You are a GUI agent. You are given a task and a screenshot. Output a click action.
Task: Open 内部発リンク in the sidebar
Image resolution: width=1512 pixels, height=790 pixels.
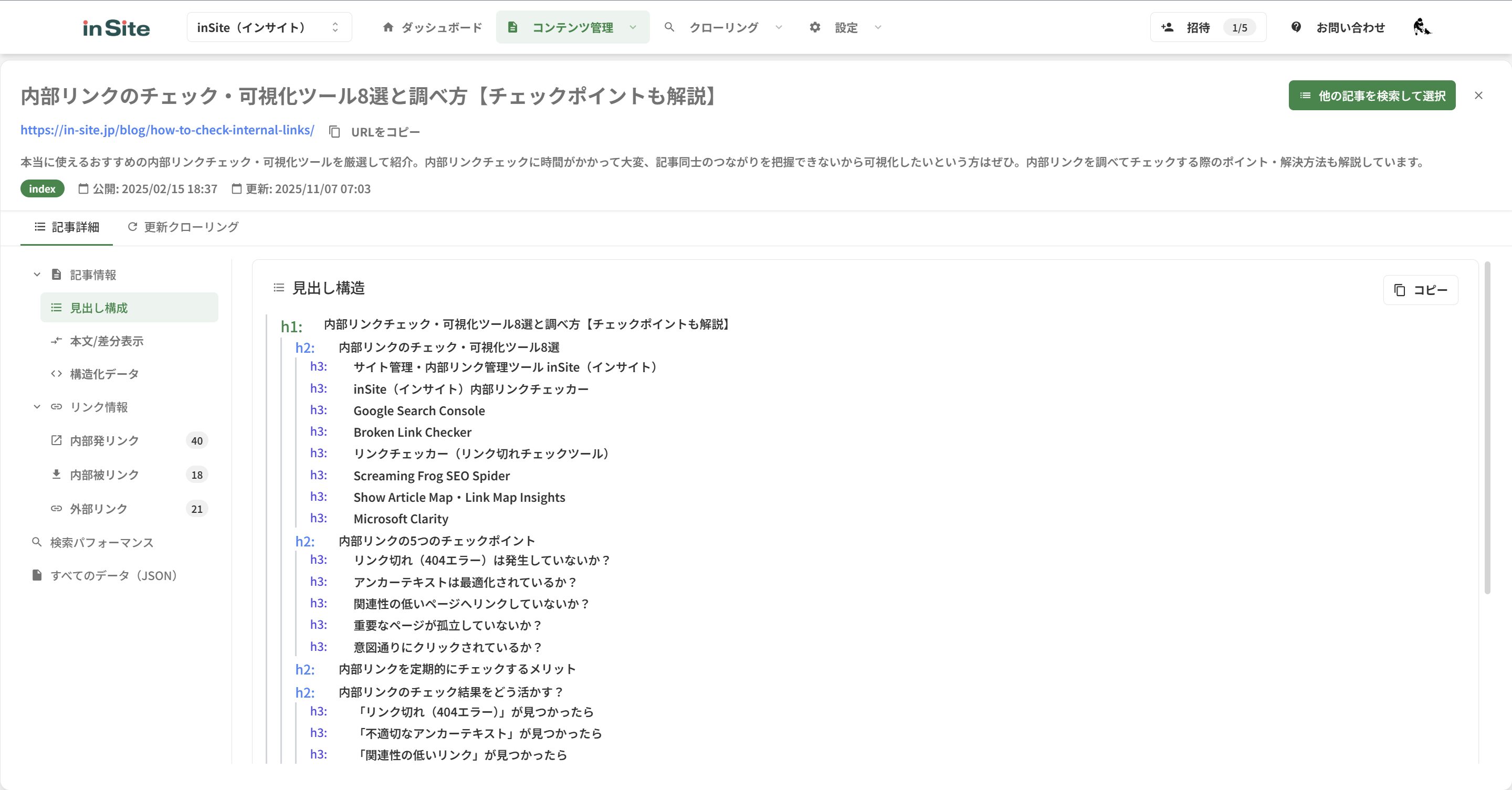click(104, 441)
